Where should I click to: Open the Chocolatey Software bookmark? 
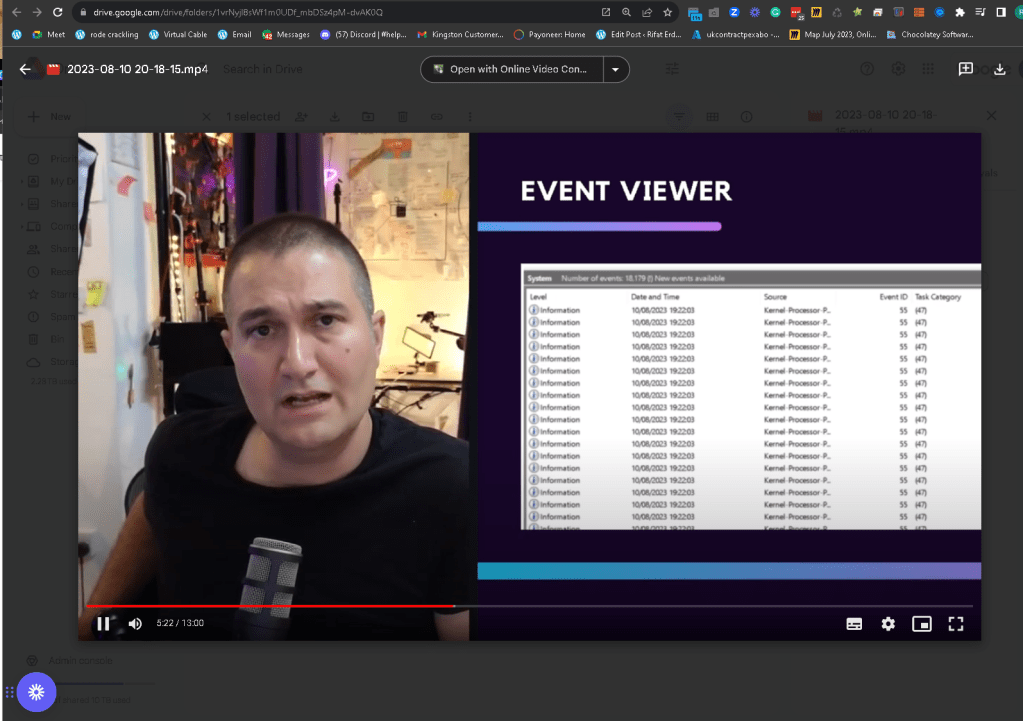coord(930,35)
